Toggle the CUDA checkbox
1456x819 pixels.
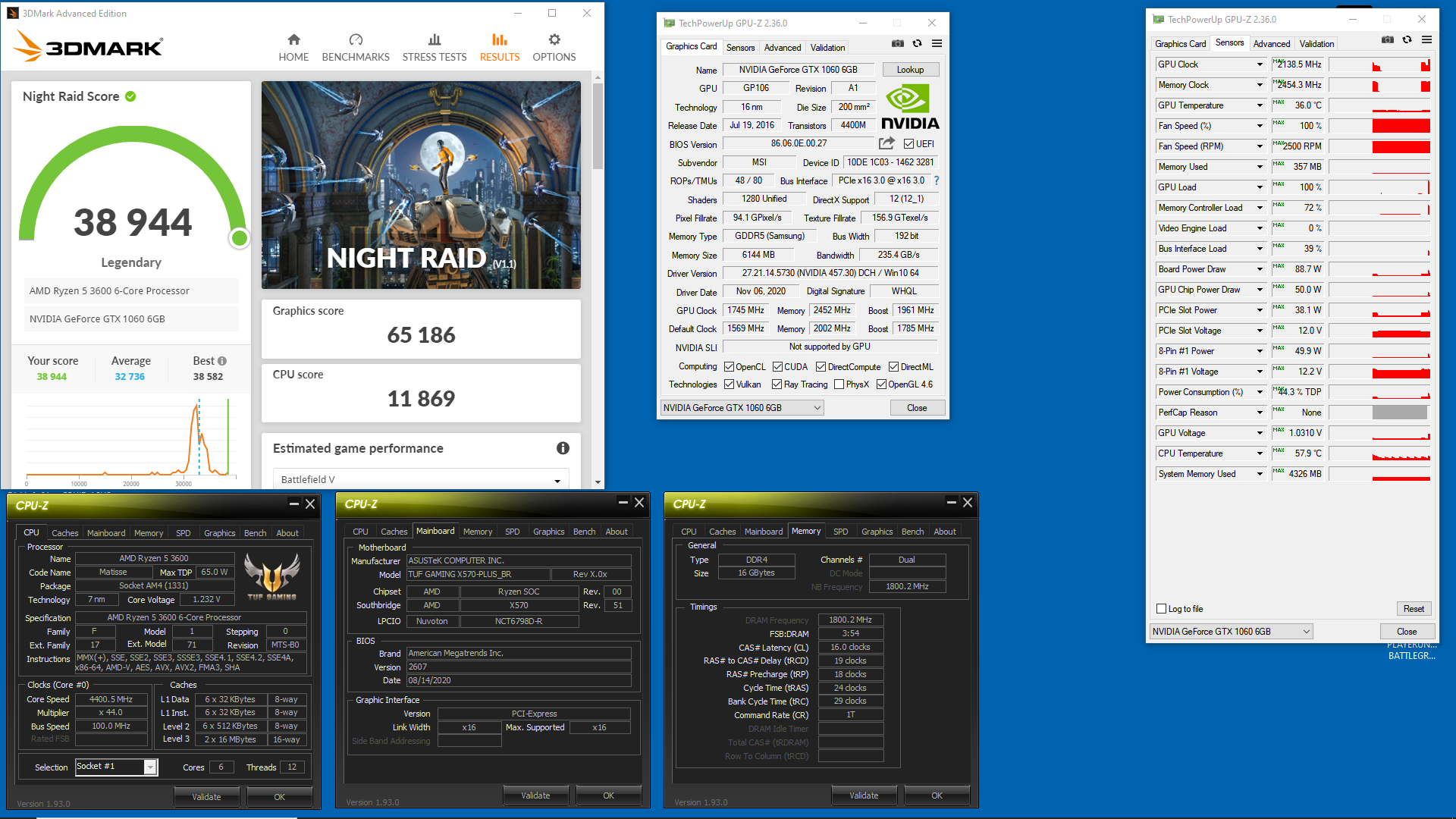pos(777,367)
